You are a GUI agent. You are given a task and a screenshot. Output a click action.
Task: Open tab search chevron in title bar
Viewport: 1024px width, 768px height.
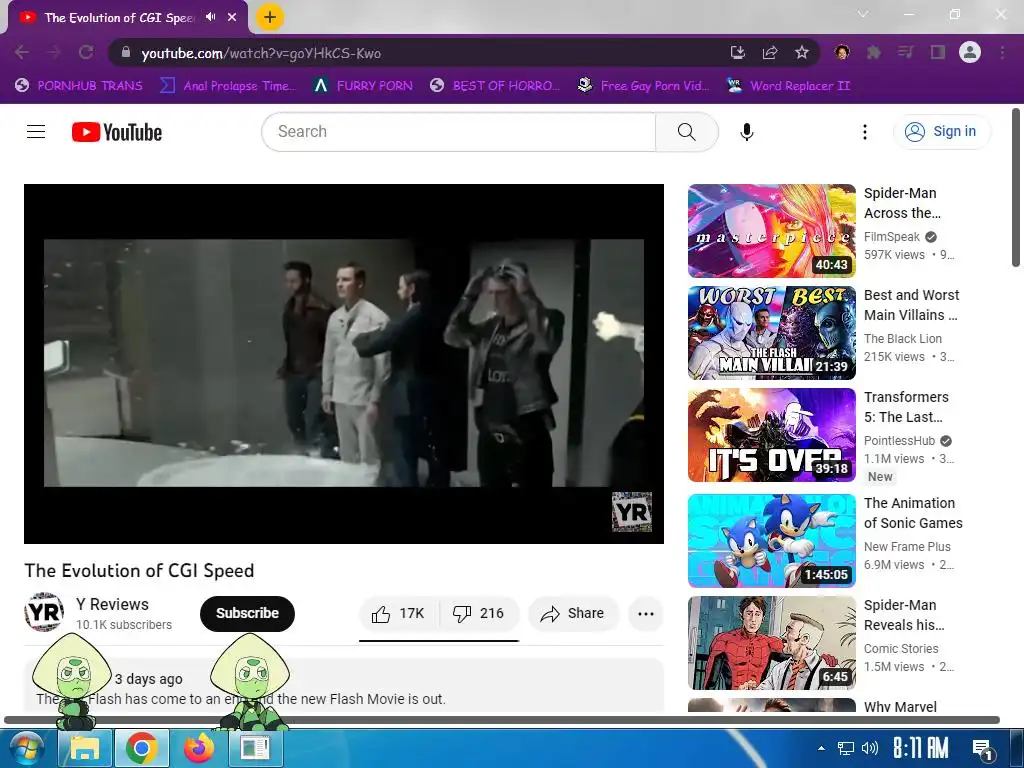point(863,14)
